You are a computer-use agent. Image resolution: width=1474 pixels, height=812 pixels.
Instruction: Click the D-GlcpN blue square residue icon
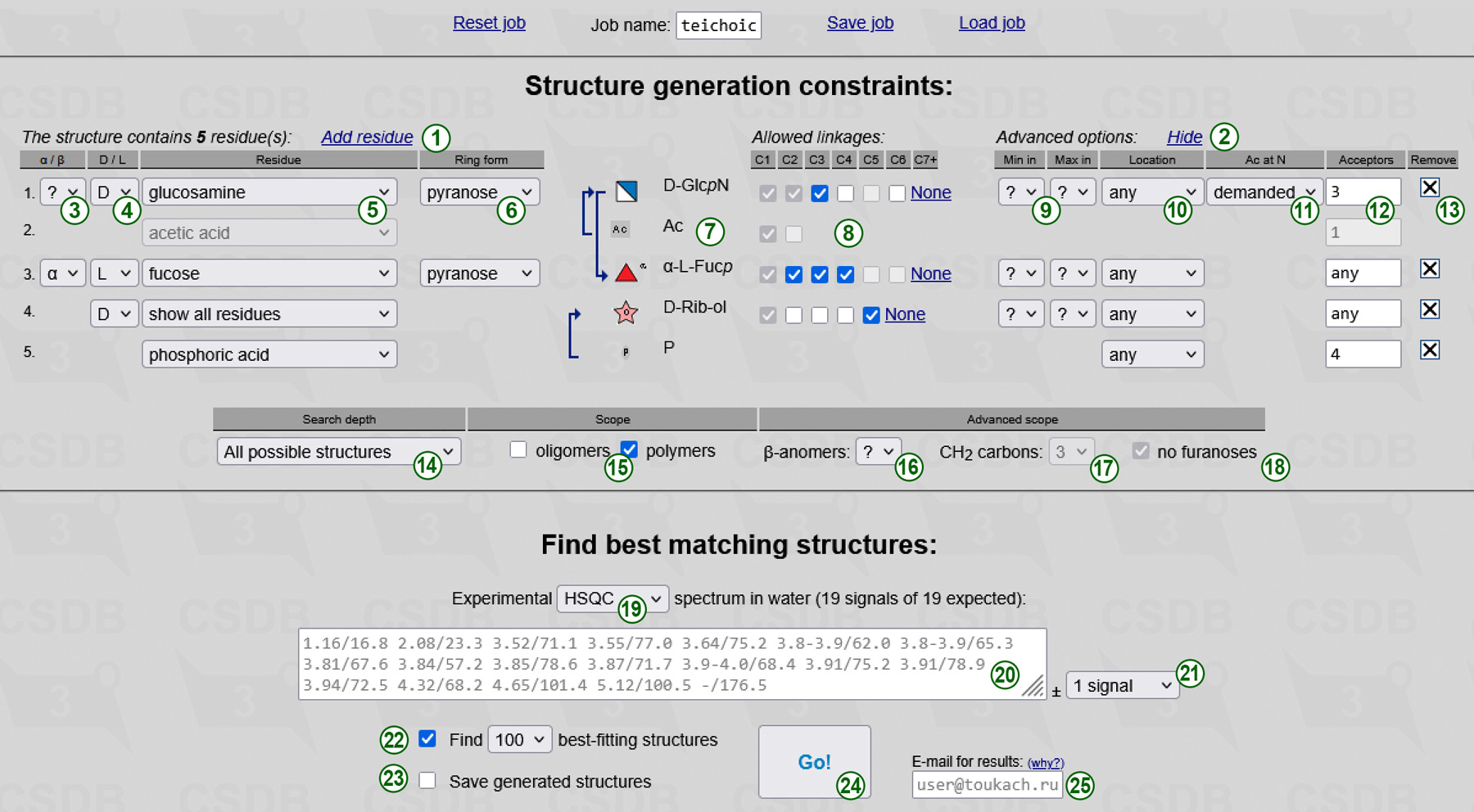[x=626, y=192]
